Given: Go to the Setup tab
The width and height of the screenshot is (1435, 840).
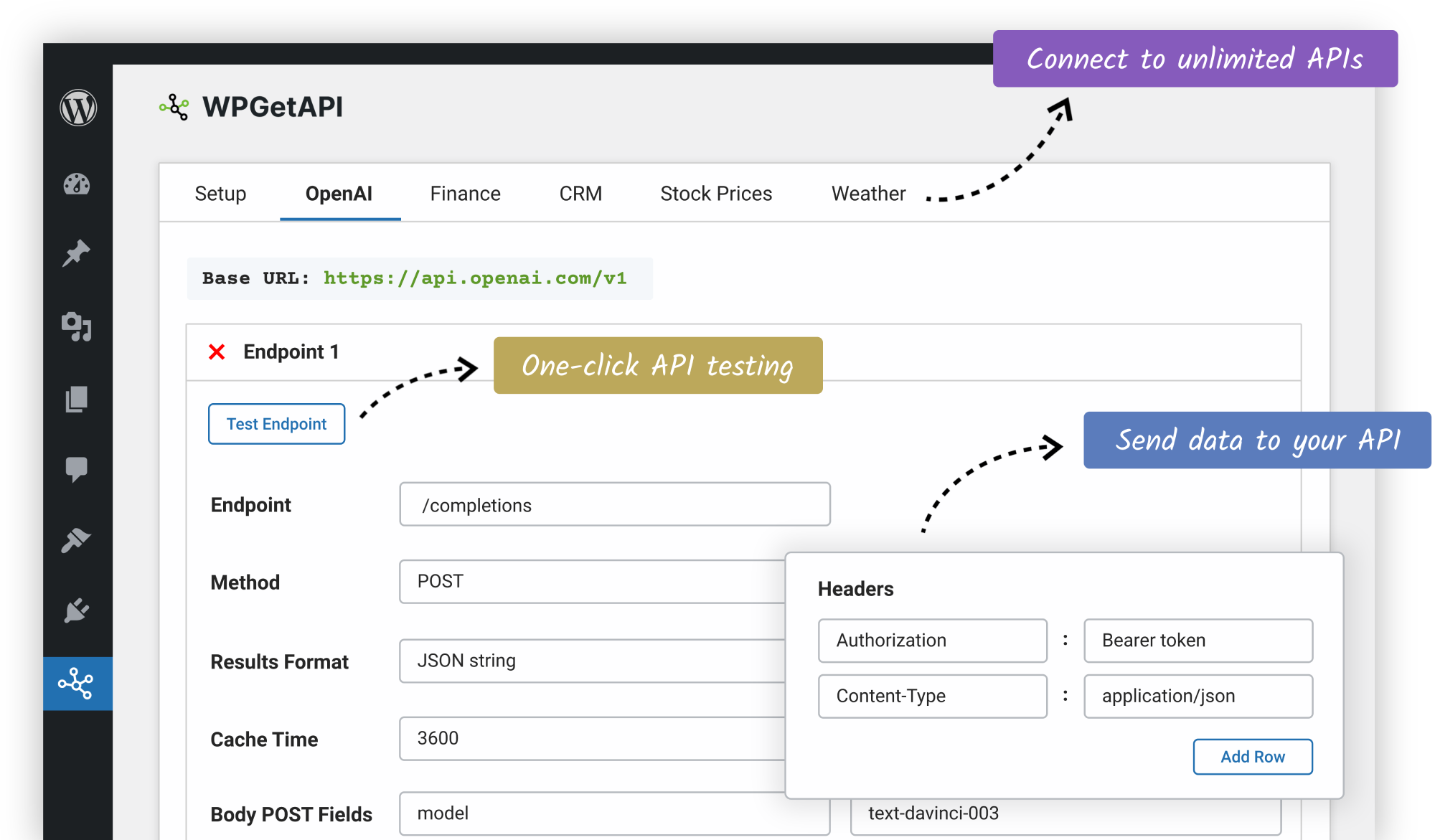Looking at the screenshot, I should (220, 193).
